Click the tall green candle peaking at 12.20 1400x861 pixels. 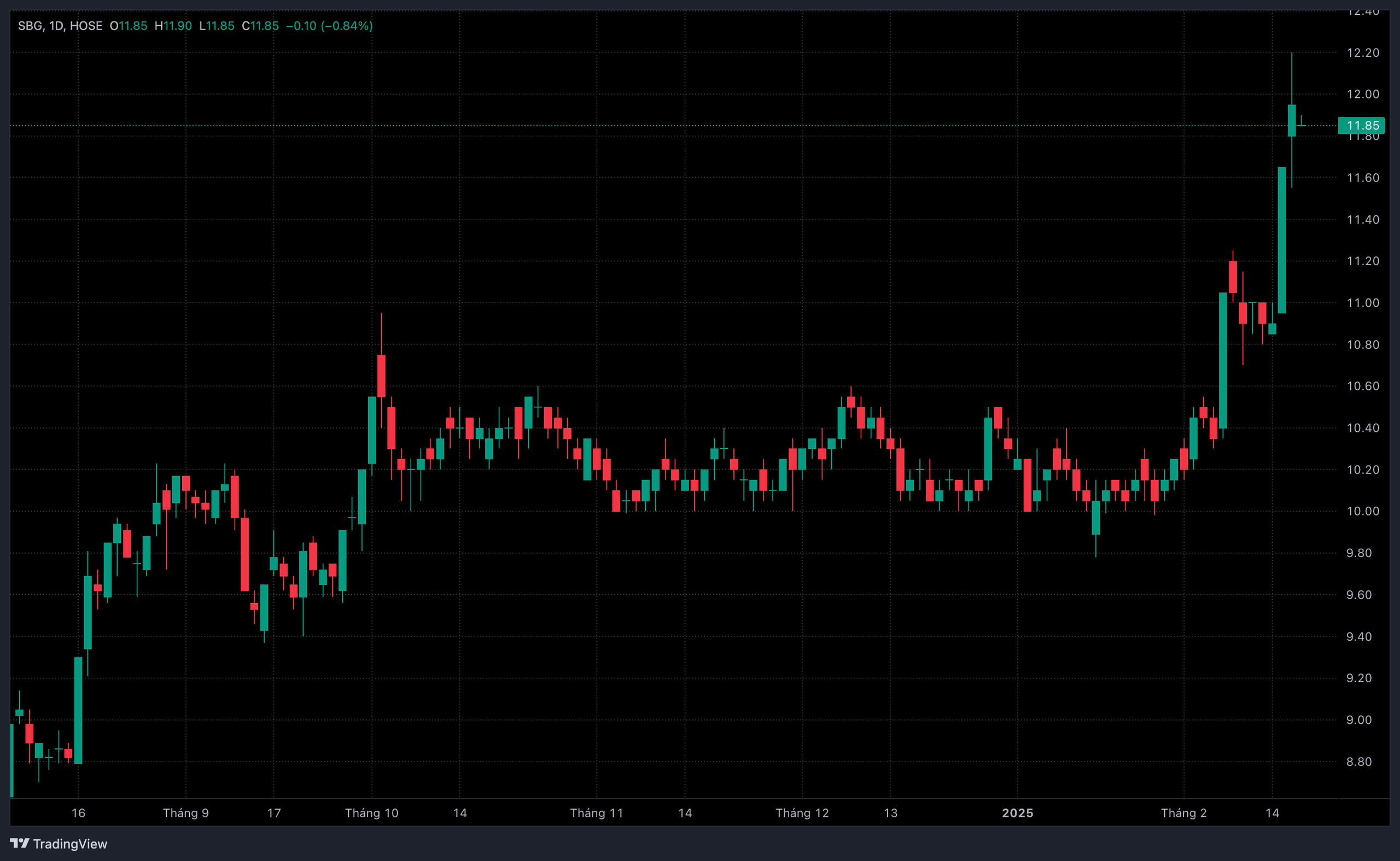click(1292, 120)
